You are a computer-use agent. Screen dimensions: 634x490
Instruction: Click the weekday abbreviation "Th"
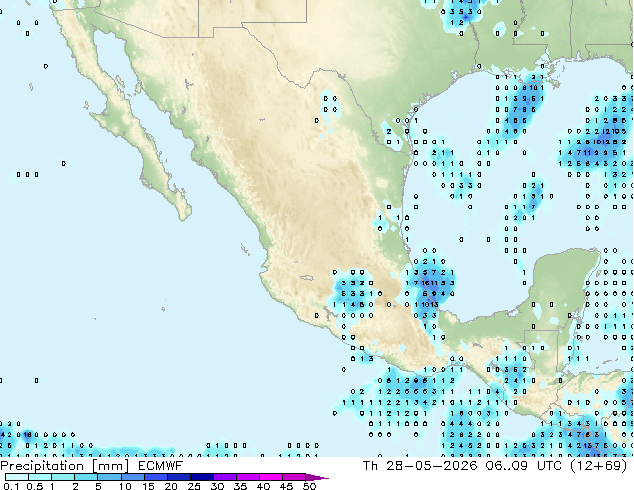(370, 466)
